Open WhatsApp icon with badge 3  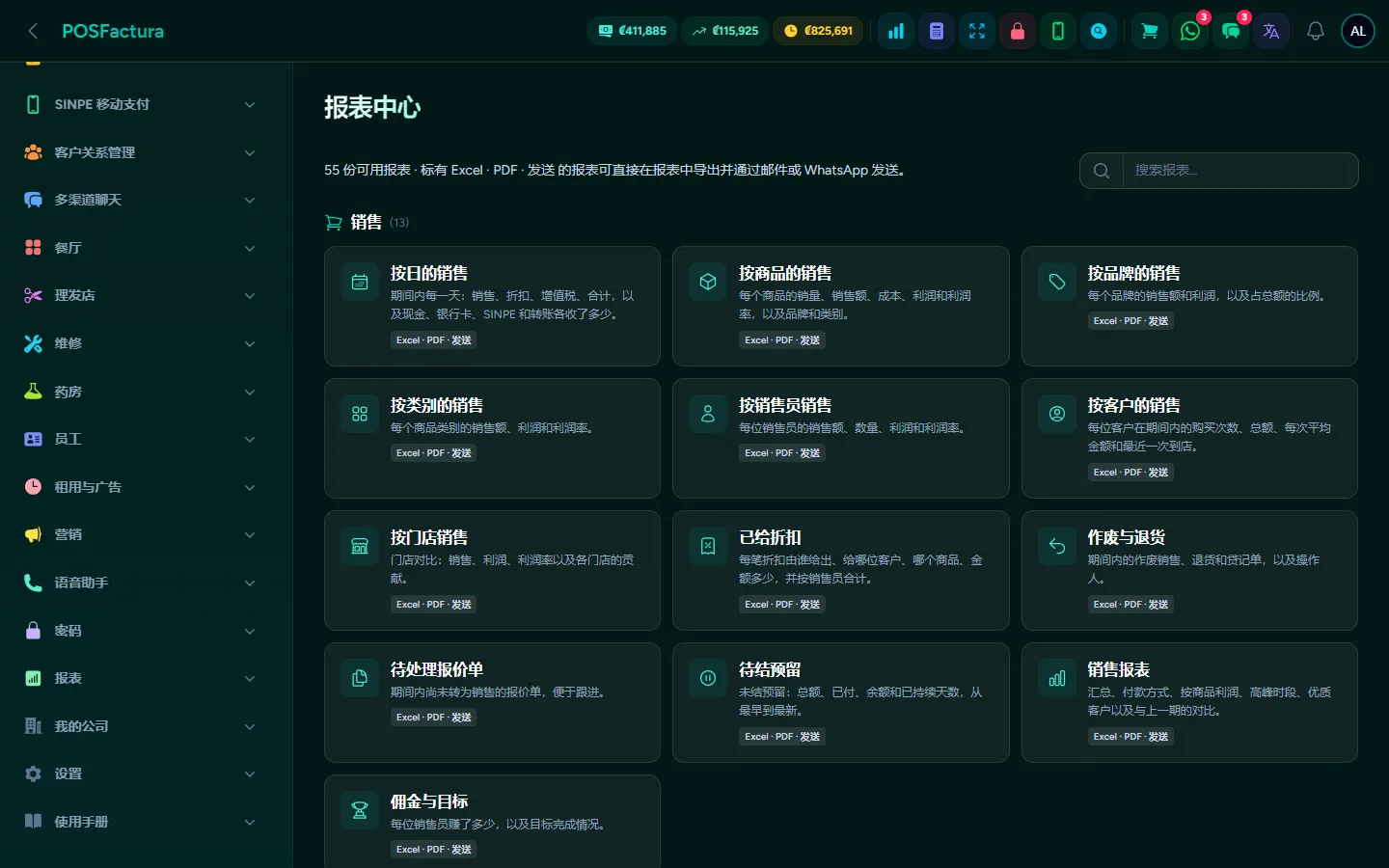pos(1190,31)
